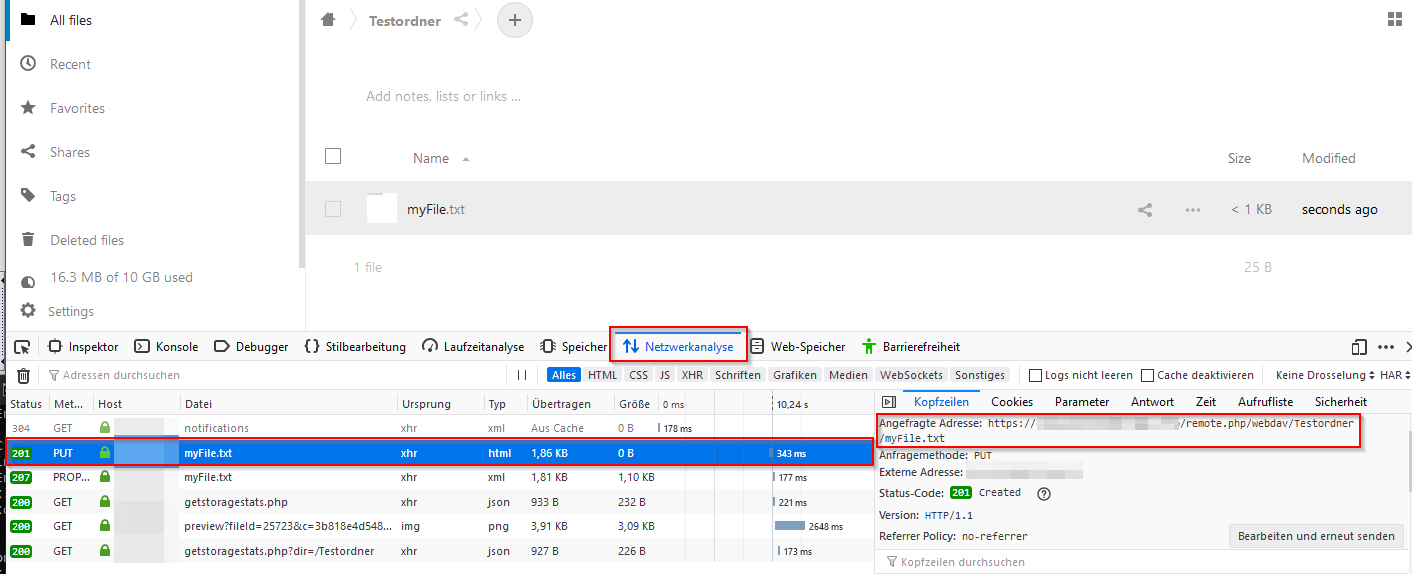Click the plus button to add file
This screenshot has width=1412, height=574.
coord(515,20)
